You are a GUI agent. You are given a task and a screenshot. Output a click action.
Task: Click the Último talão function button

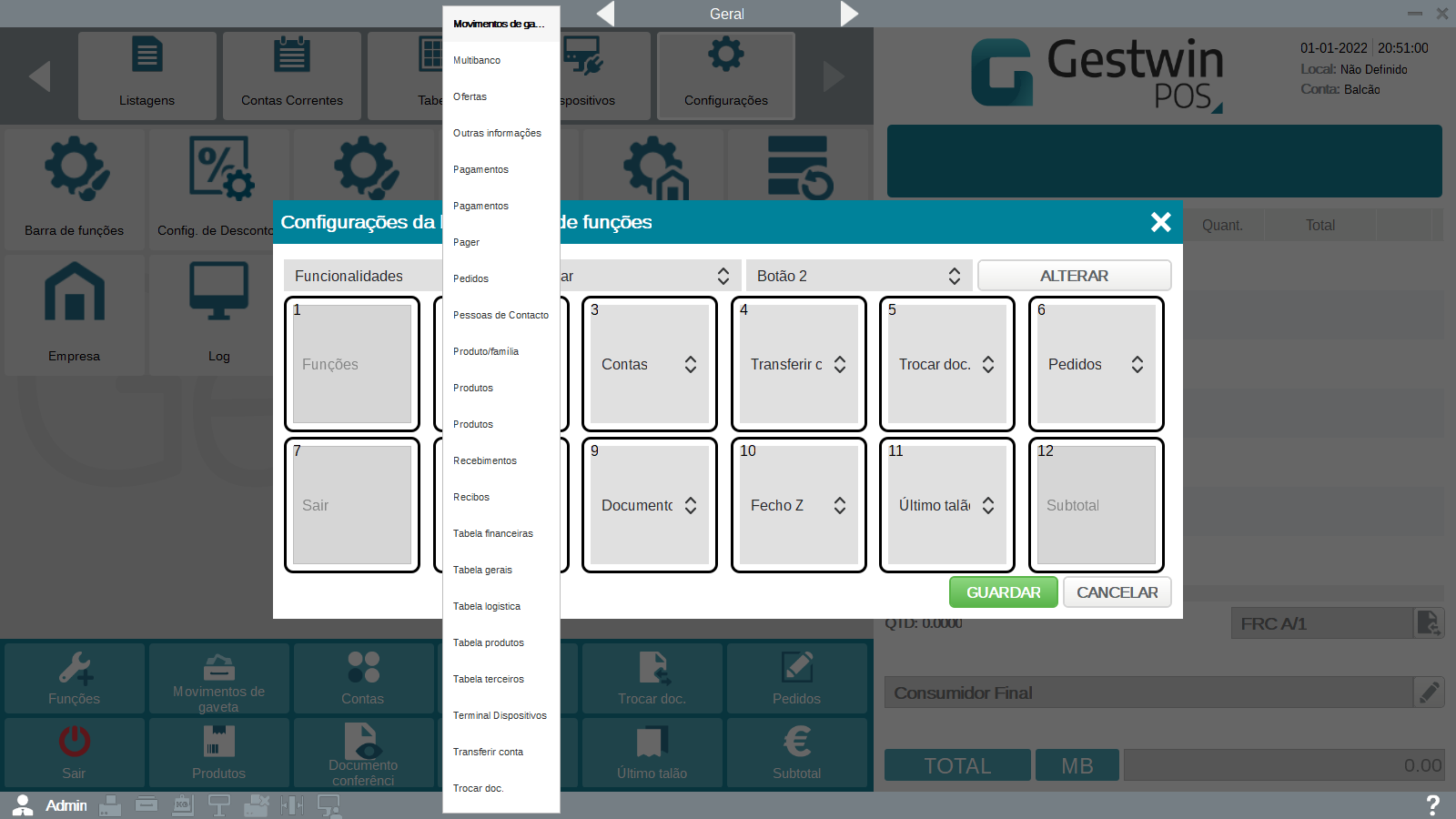652,753
